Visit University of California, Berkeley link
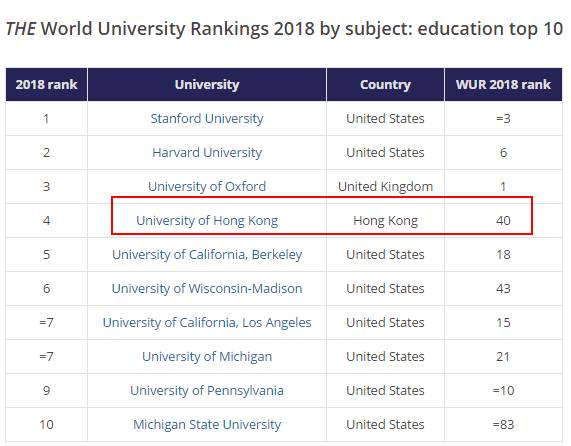571x446 pixels. 207,254
